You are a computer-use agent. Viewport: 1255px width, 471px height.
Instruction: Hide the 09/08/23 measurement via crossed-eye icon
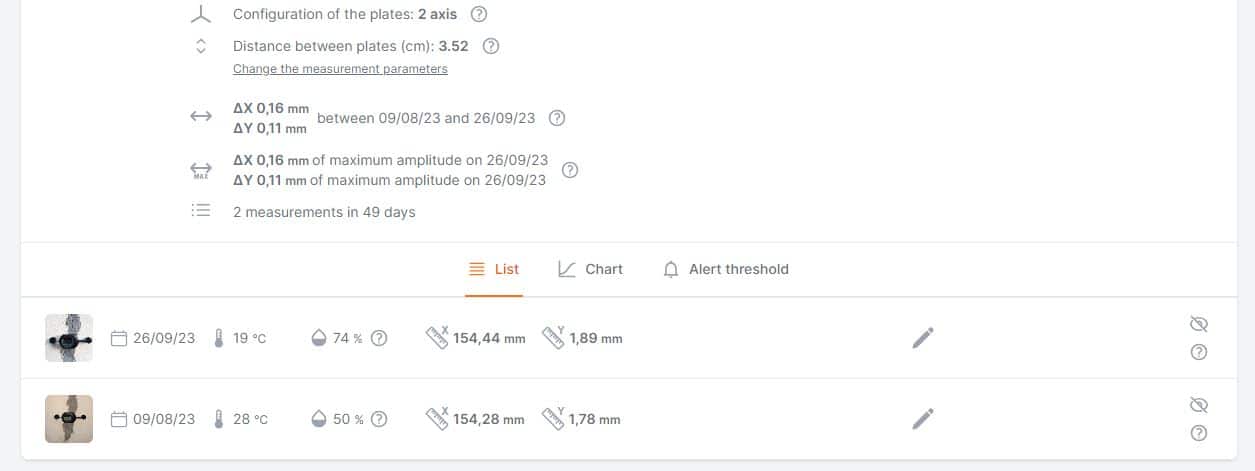pyautogui.click(x=1200, y=405)
